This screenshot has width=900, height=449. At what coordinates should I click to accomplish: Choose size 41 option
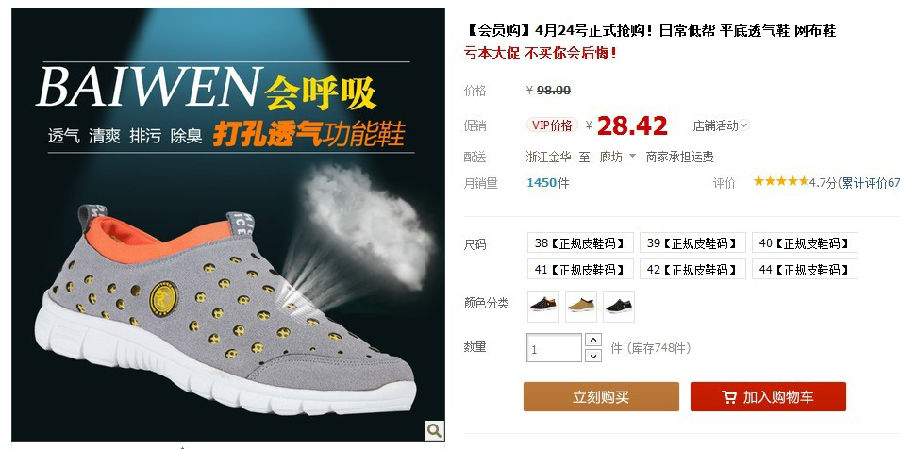coord(580,269)
